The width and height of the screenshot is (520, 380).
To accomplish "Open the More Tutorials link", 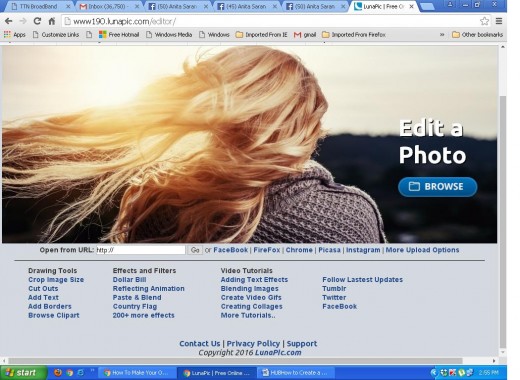I will point(248,315).
